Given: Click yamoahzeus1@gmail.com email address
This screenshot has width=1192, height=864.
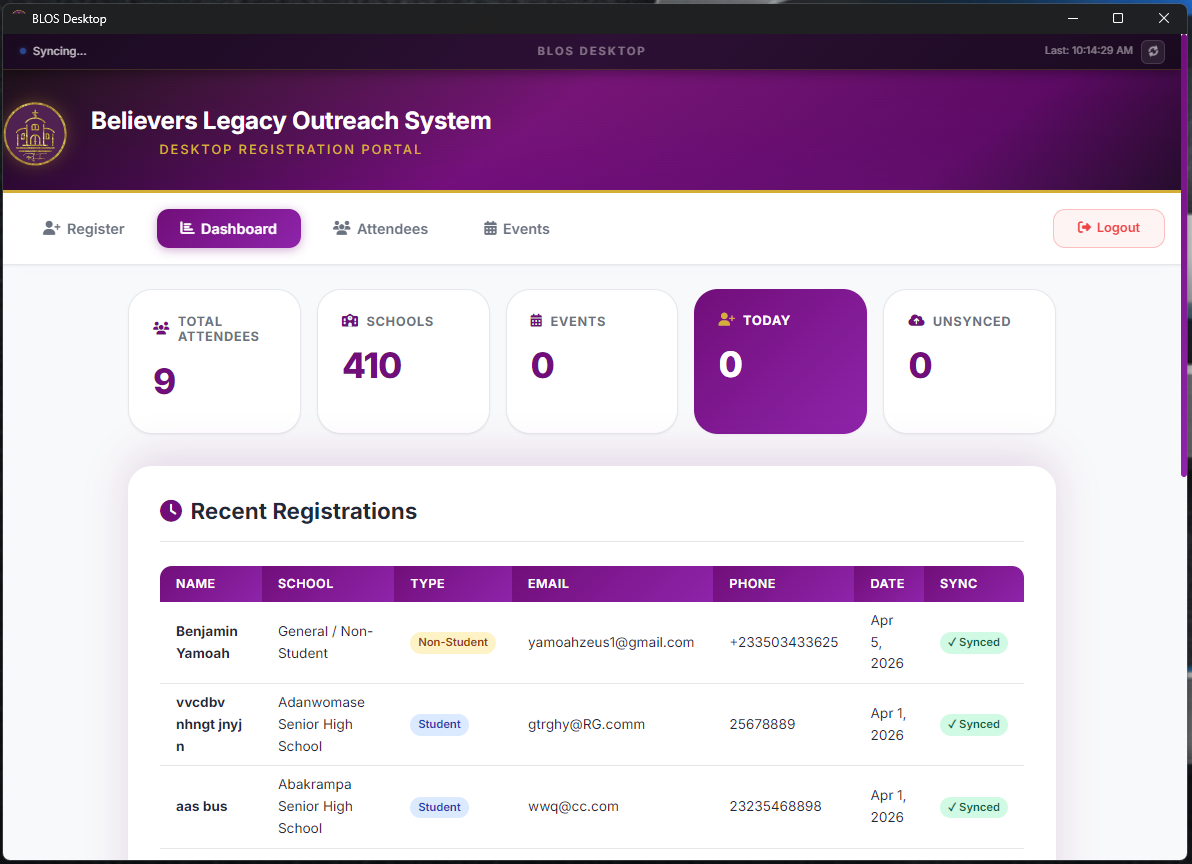Looking at the screenshot, I should (x=611, y=643).
